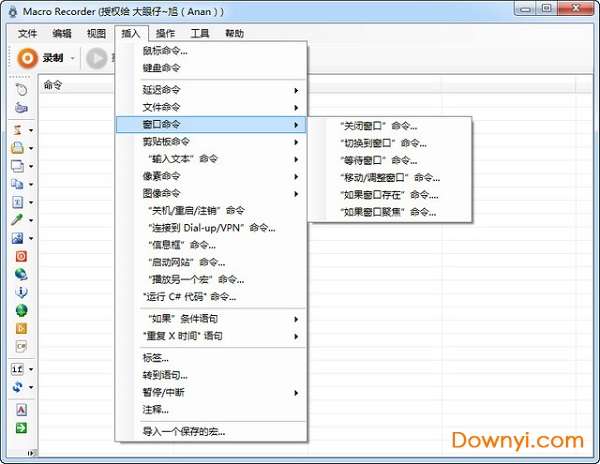Click the image command picture icon

coord(18,238)
